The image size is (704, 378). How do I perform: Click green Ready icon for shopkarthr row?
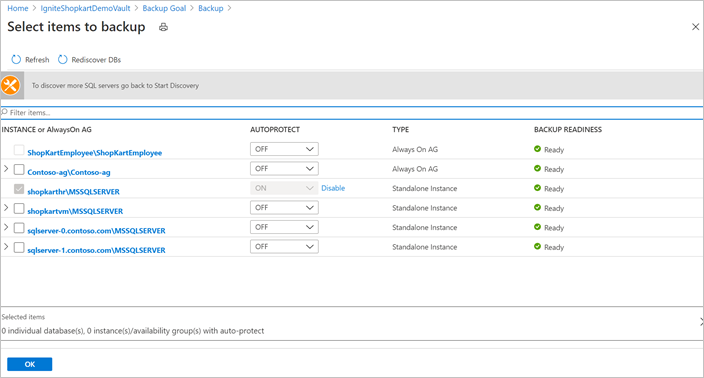(537, 188)
